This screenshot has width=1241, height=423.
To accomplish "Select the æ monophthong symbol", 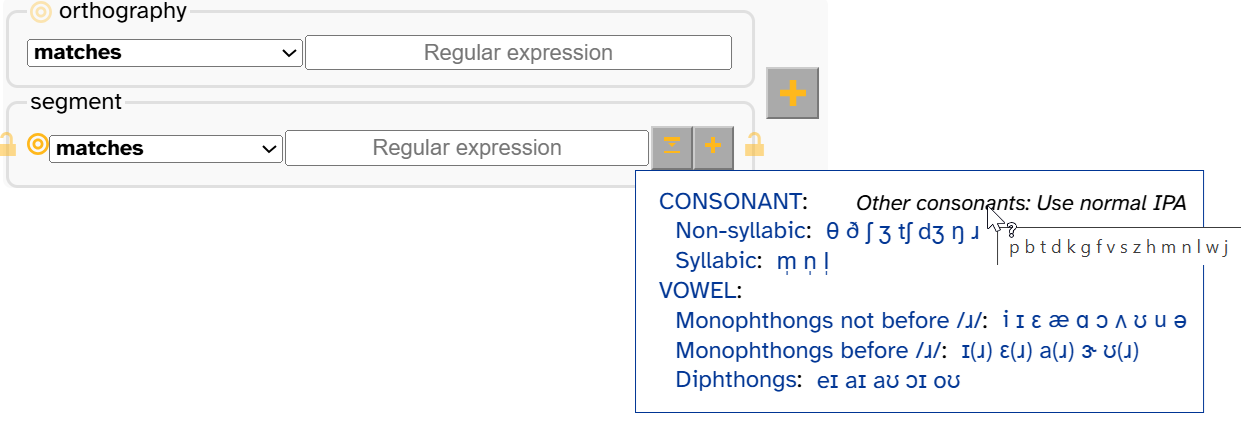I will click(x=1060, y=321).
